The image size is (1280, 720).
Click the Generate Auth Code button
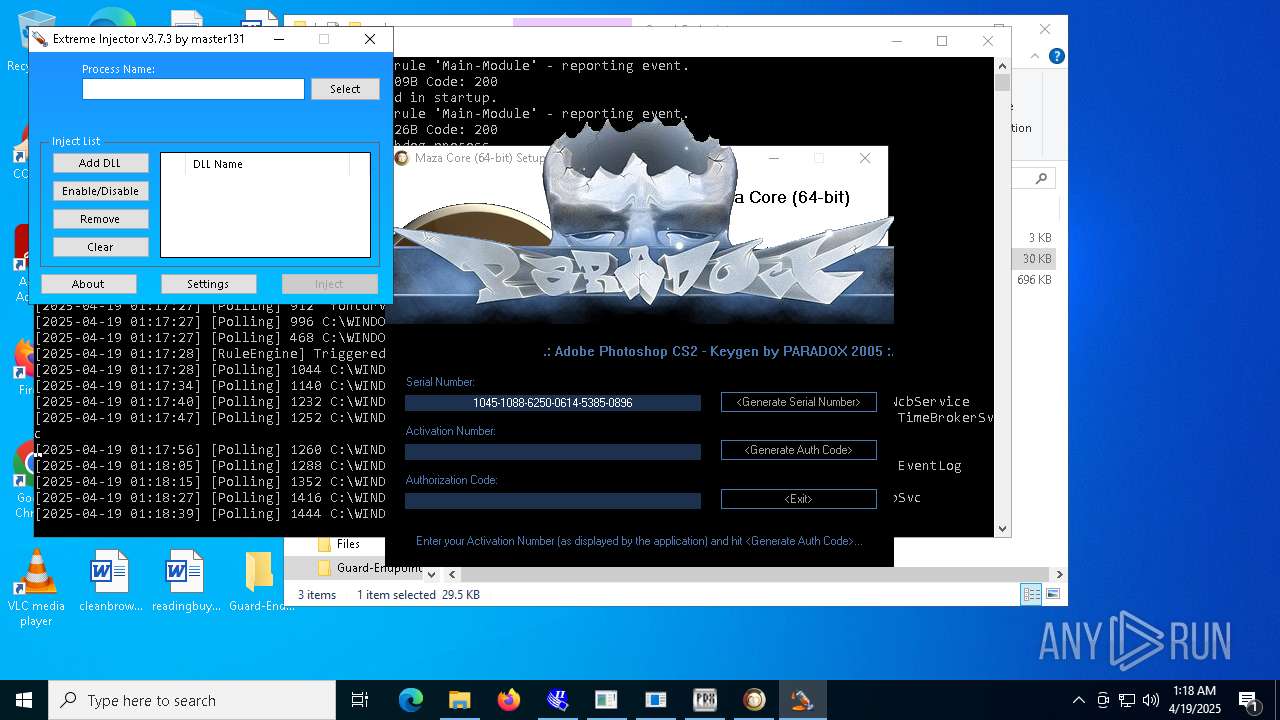[x=798, y=450]
